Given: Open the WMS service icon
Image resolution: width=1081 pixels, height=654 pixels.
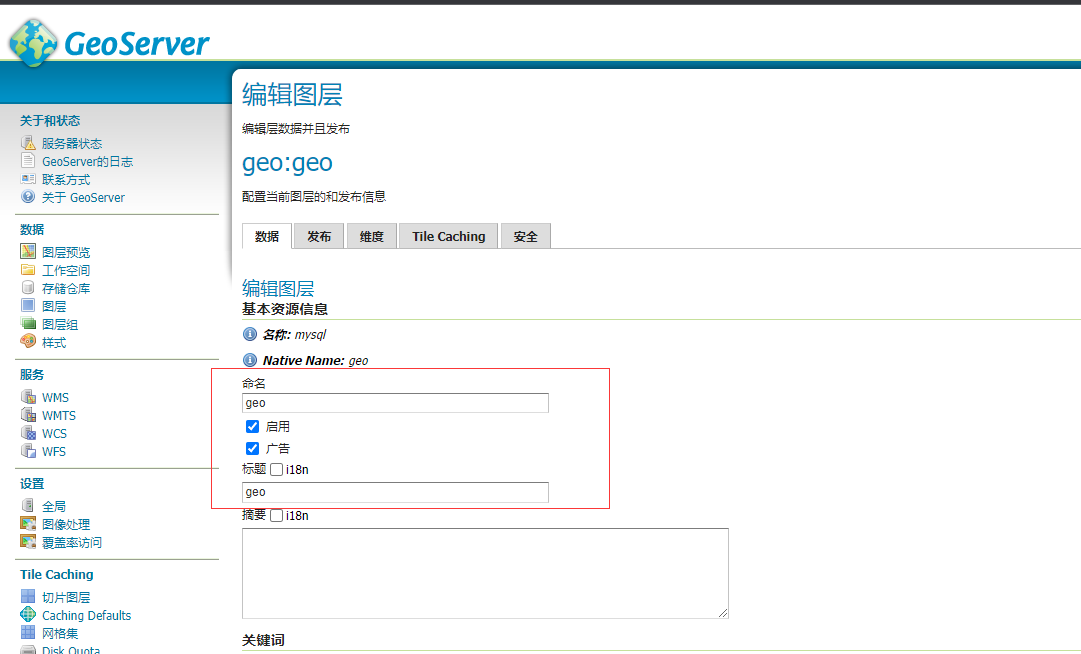Looking at the screenshot, I should (28, 397).
